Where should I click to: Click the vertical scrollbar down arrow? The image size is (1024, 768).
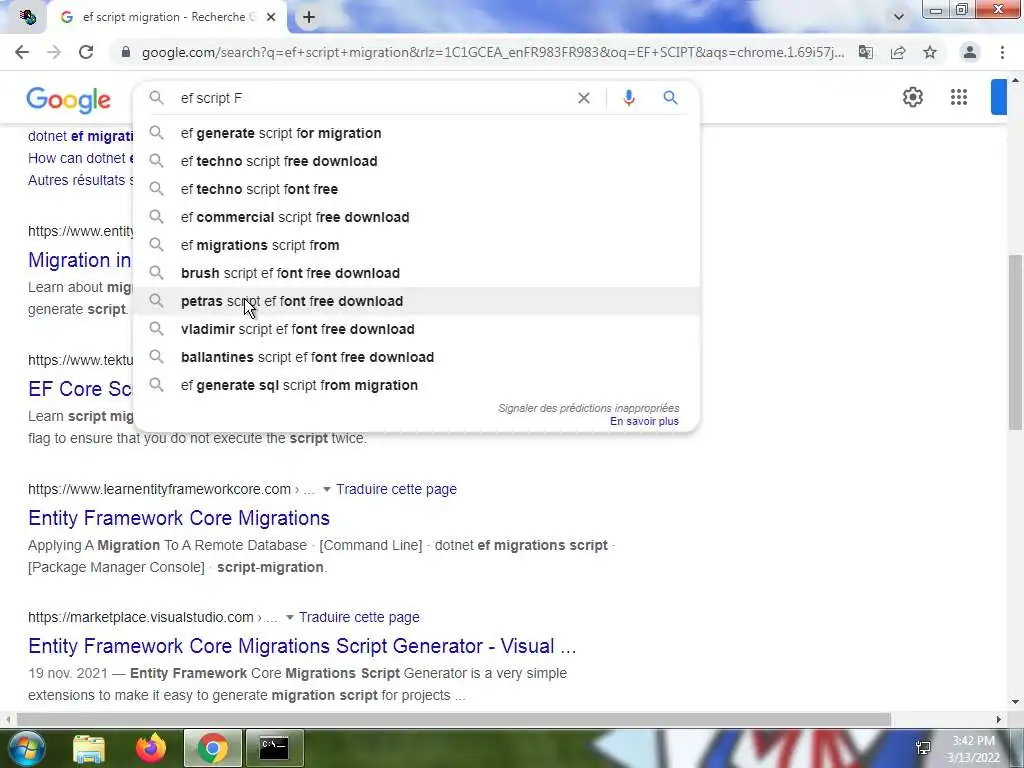click(1014, 702)
